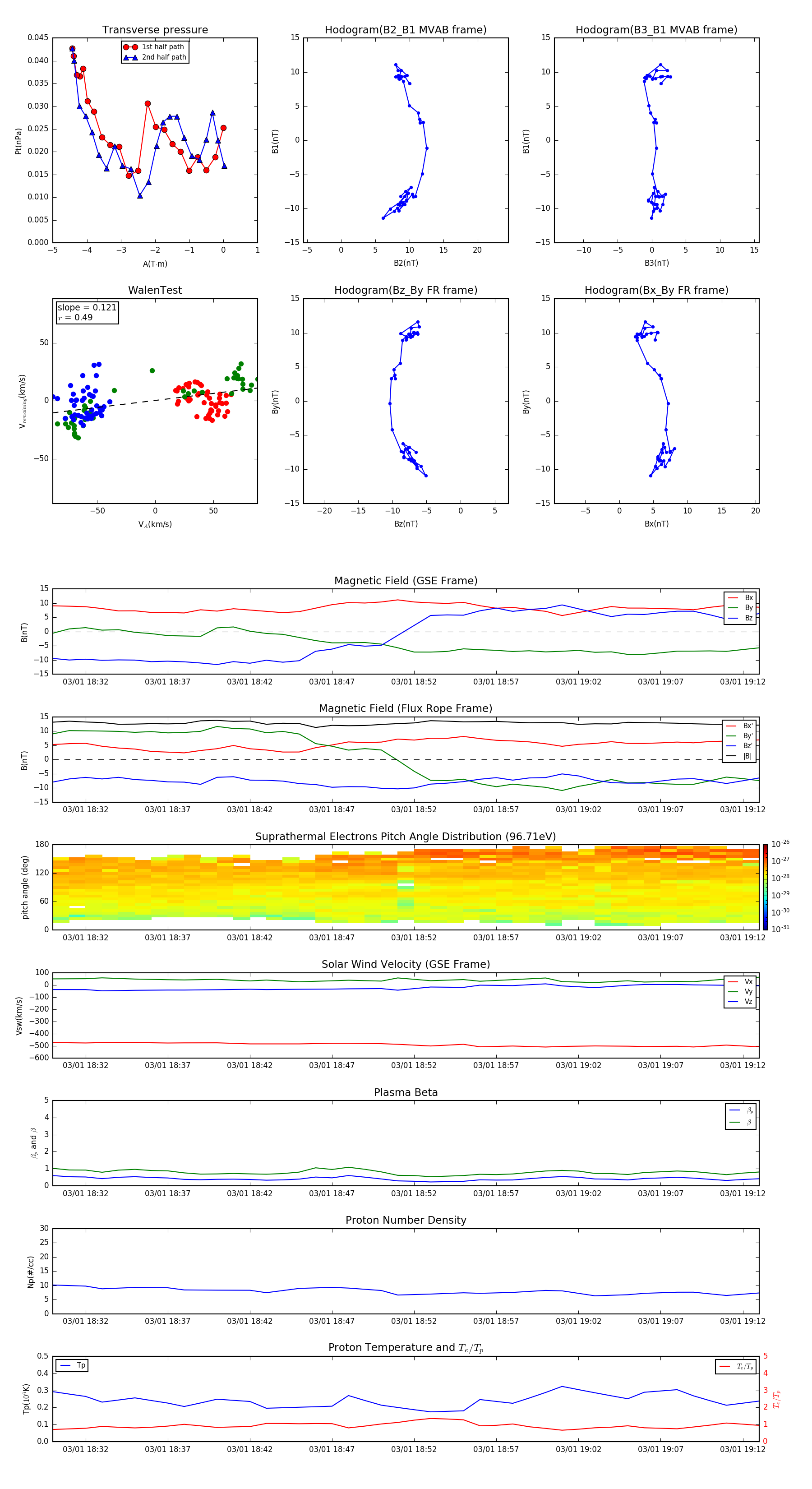The image size is (812, 1489).
Task: Select the By' legend entry
Action: [x=740, y=736]
